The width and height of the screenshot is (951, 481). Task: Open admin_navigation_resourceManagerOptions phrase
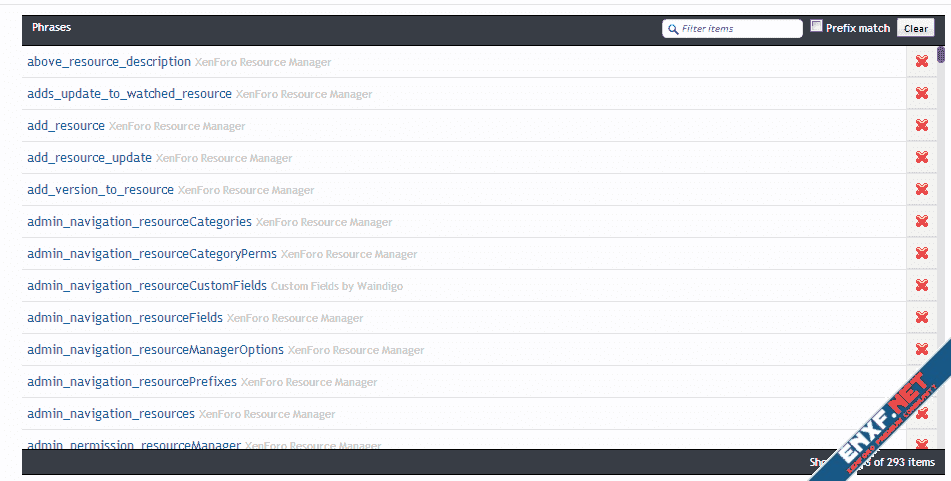pyautogui.click(x=156, y=350)
